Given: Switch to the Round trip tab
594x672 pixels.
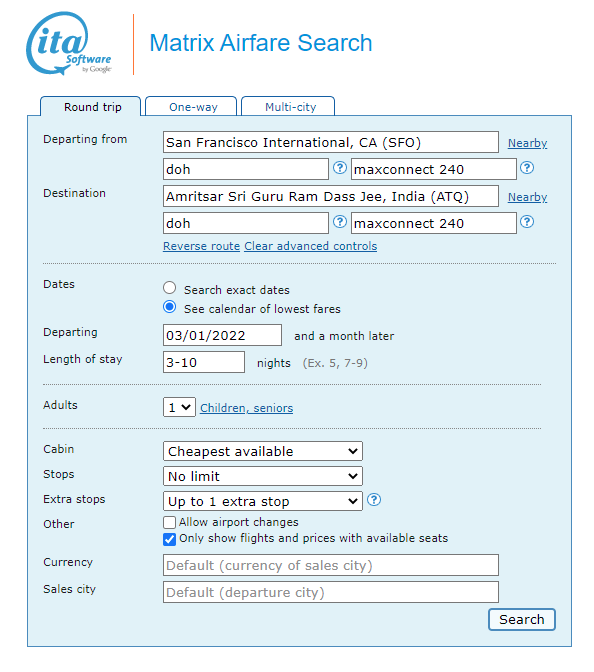Looking at the screenshot, I should [91, 106].
